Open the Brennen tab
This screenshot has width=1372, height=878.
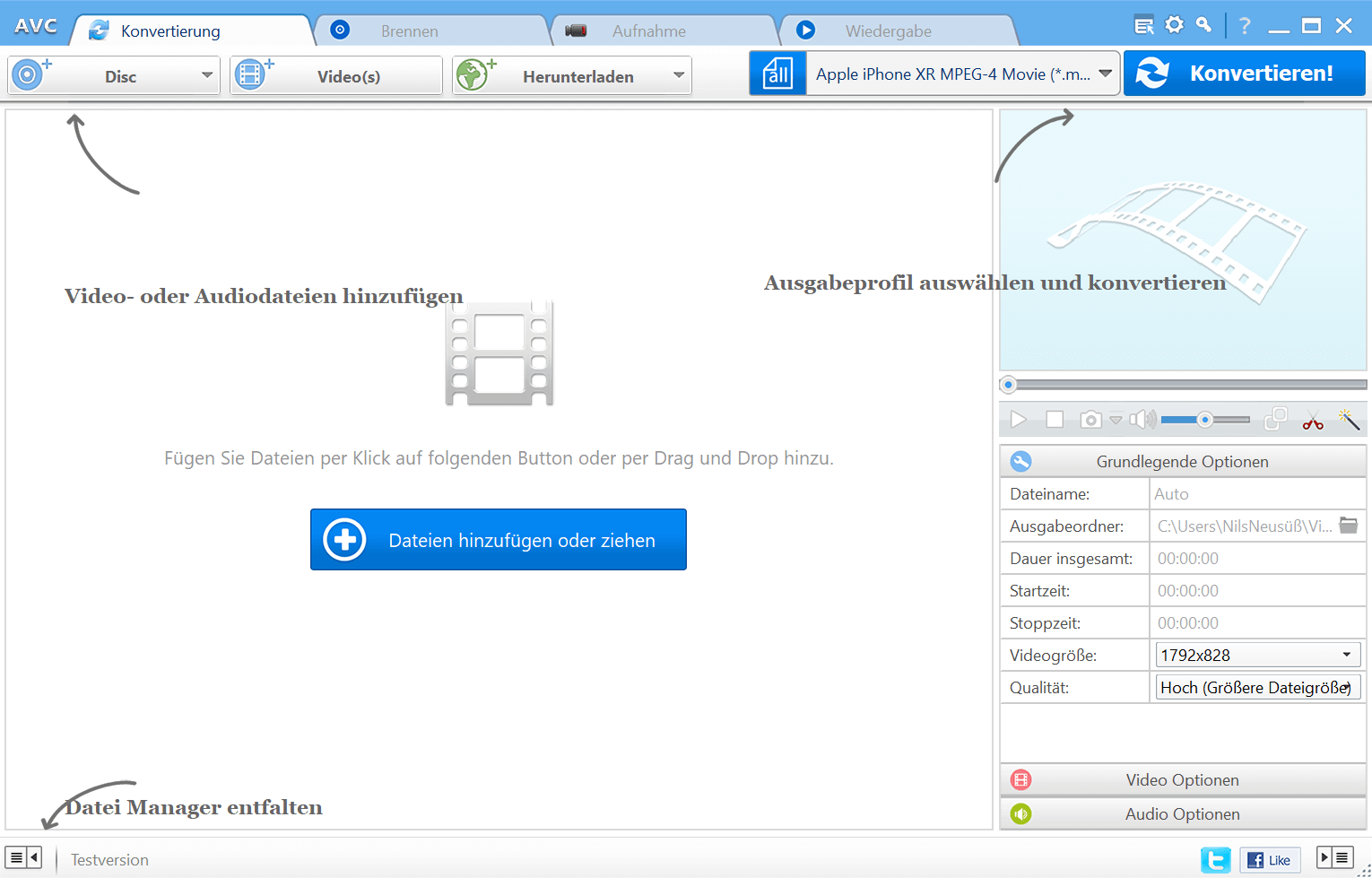(x=430, y=30)
